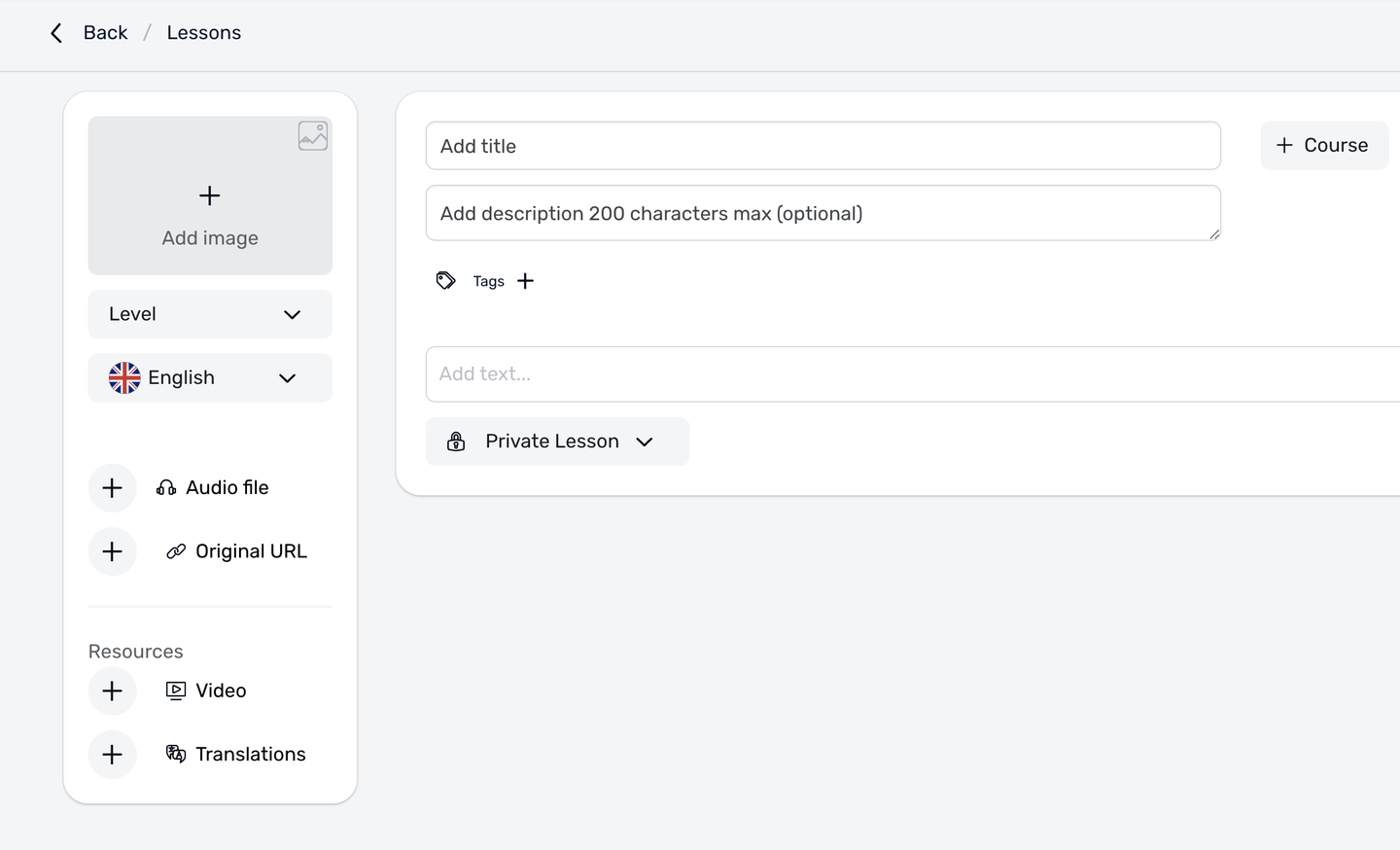This screenshot has width=1400, height=850.
Task: Click the UK flag language icon
Action: [124, 377]
